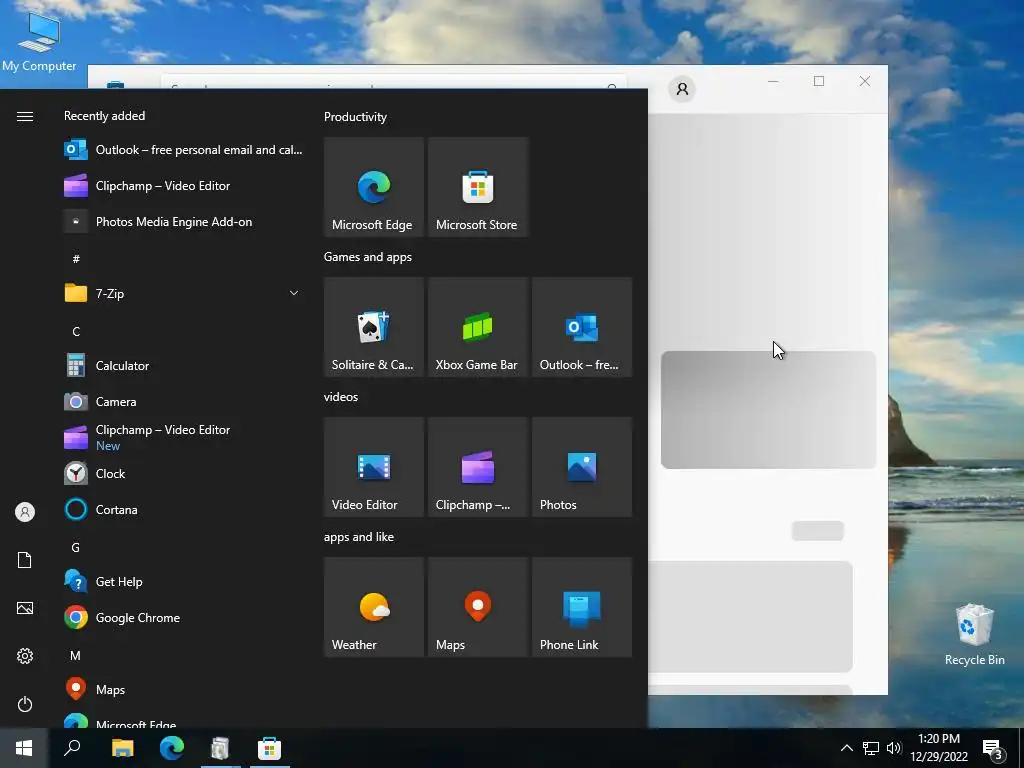Image resolution: width=1024 pixels, height=768 pixels.
Task: Open the Maps tile
Action: point(477,607)
